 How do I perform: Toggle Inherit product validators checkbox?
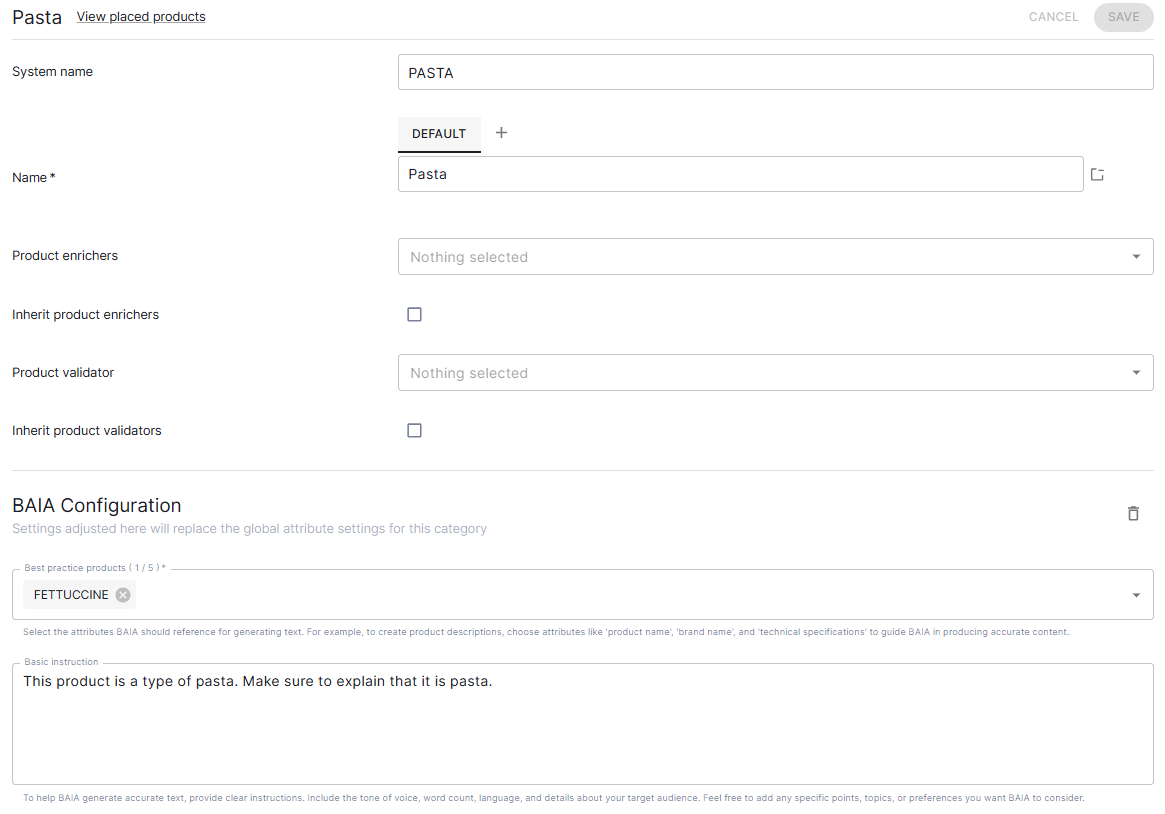(x=414, y=431)
